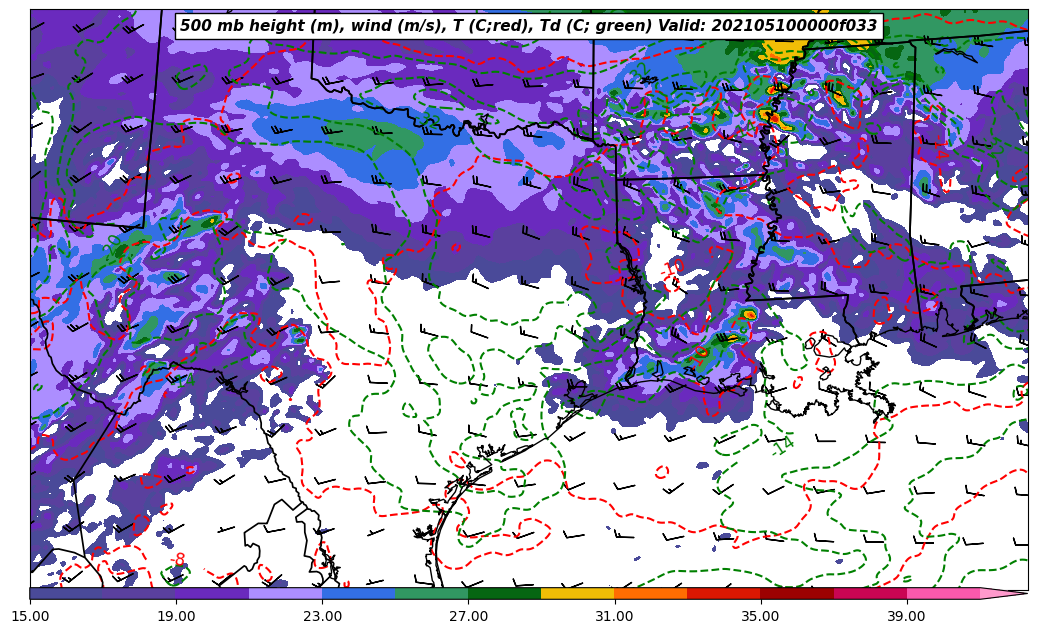
Task: Choose the light lavender colorbar segment
Action: tap(285, 593)
